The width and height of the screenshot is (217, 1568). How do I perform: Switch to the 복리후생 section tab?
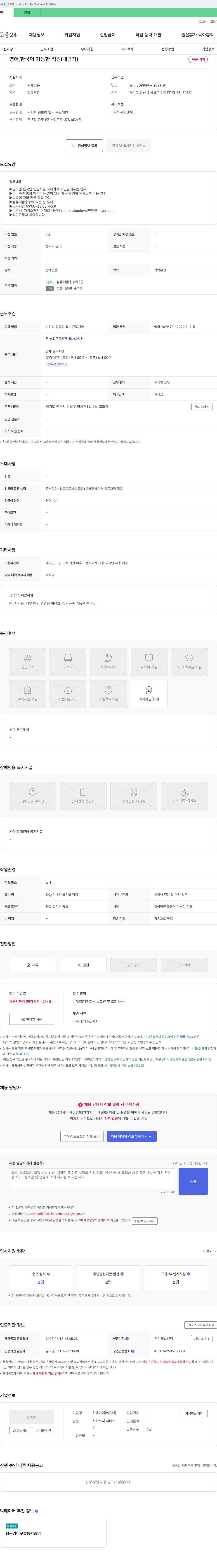click(x=127, y=49)
